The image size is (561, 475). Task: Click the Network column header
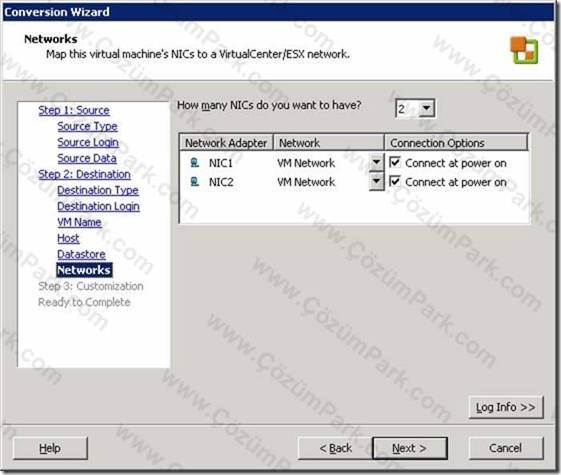pyautogui.click(x=328, y=143)
